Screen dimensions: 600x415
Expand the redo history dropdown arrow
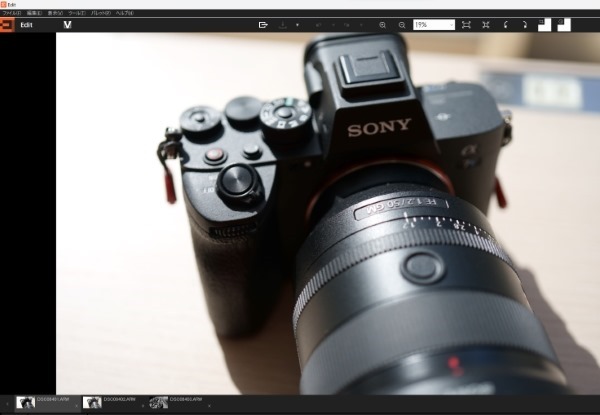pos(361,25)
